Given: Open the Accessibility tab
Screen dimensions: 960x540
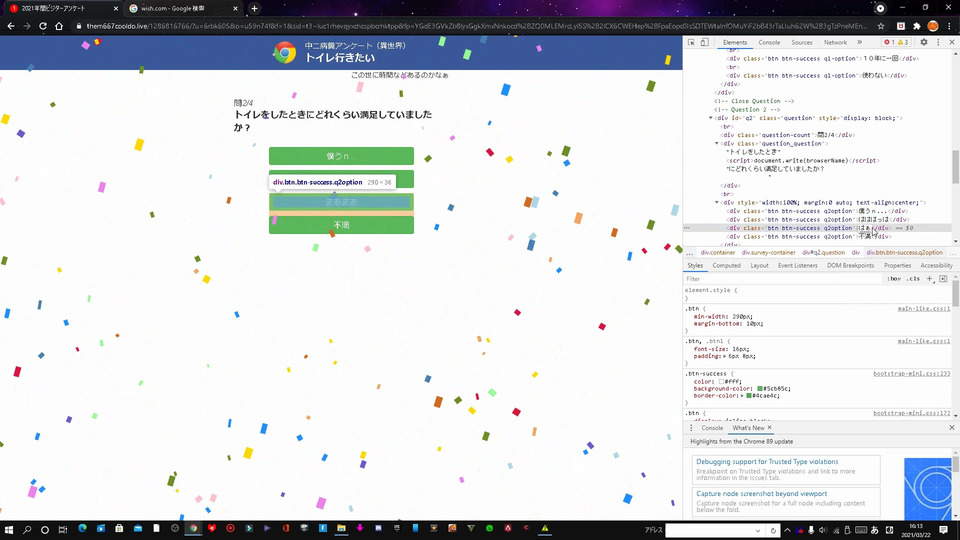Looking at the screenshot, I should [936, 266].
